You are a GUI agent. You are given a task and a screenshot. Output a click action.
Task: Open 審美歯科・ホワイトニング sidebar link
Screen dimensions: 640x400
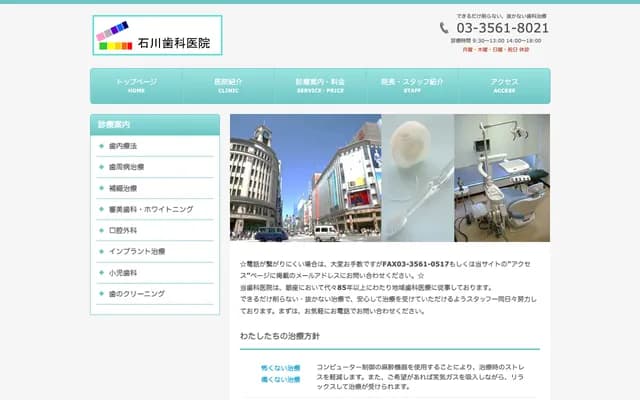click(x=151, y=209)
